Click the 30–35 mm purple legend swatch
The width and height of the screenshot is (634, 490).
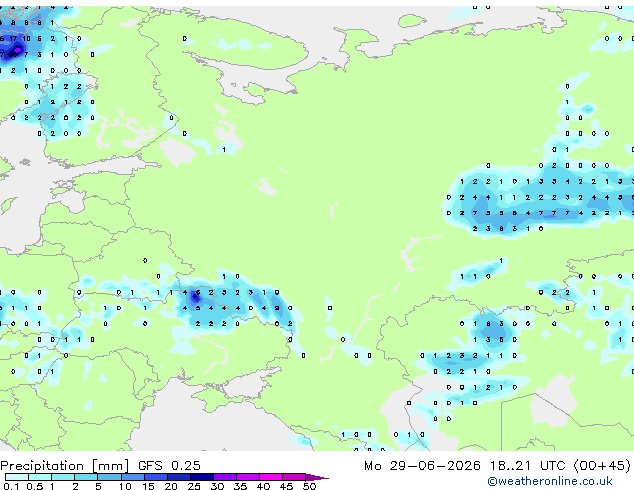(225, 477)
